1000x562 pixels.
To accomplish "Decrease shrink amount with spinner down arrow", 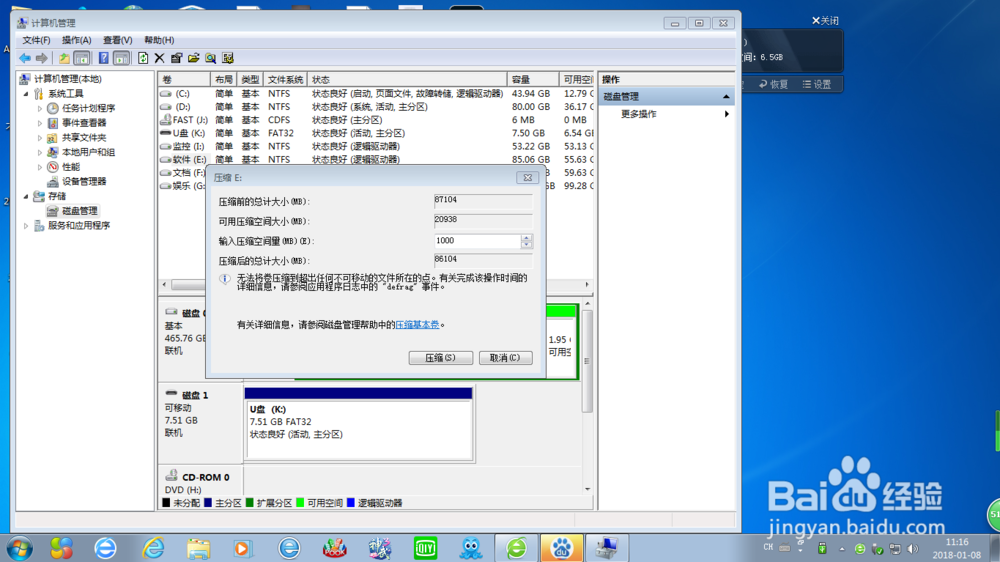I will [526, 245].
